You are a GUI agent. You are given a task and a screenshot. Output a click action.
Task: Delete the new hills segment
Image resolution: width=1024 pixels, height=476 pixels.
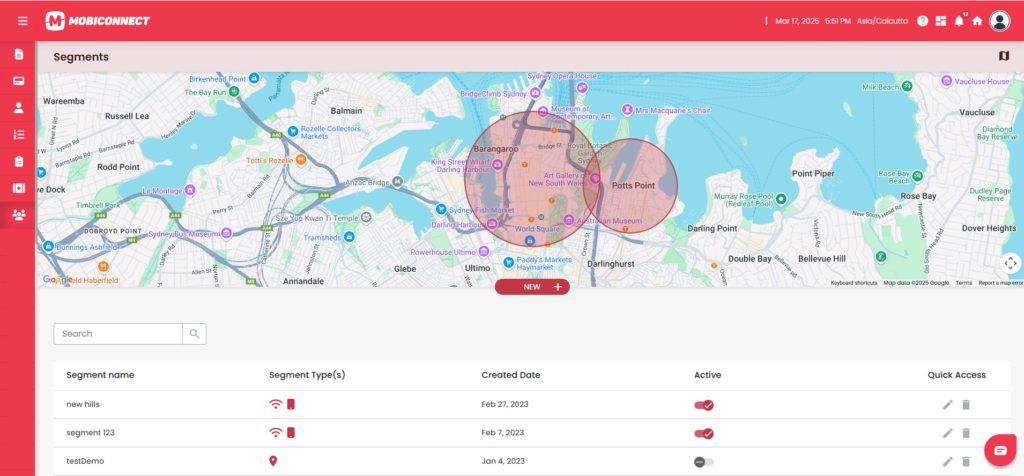(x=967, y=405)
